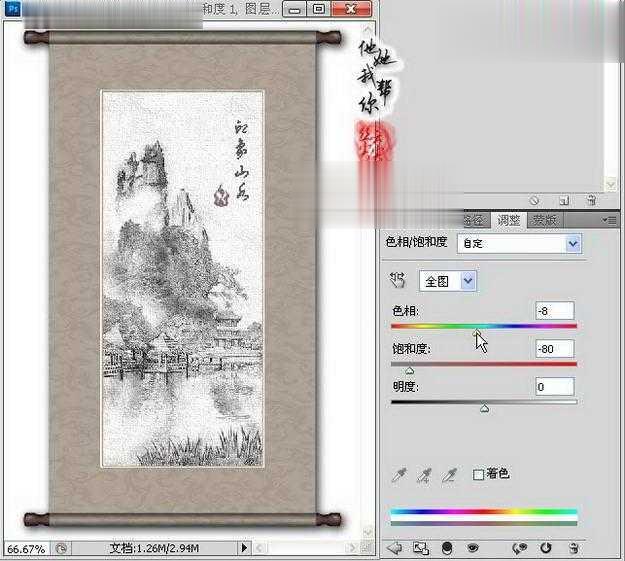625x561 pixels.
Task: Open the adjustments panel flyout menu
Action: 609,220
